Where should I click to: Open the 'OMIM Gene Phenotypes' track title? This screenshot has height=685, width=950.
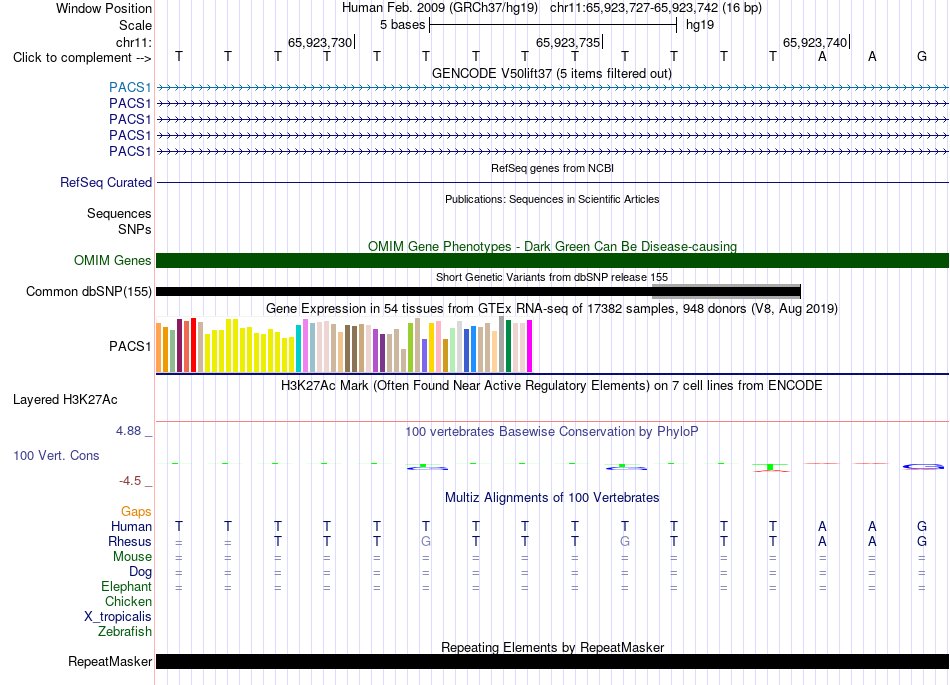tap(552, 247)
